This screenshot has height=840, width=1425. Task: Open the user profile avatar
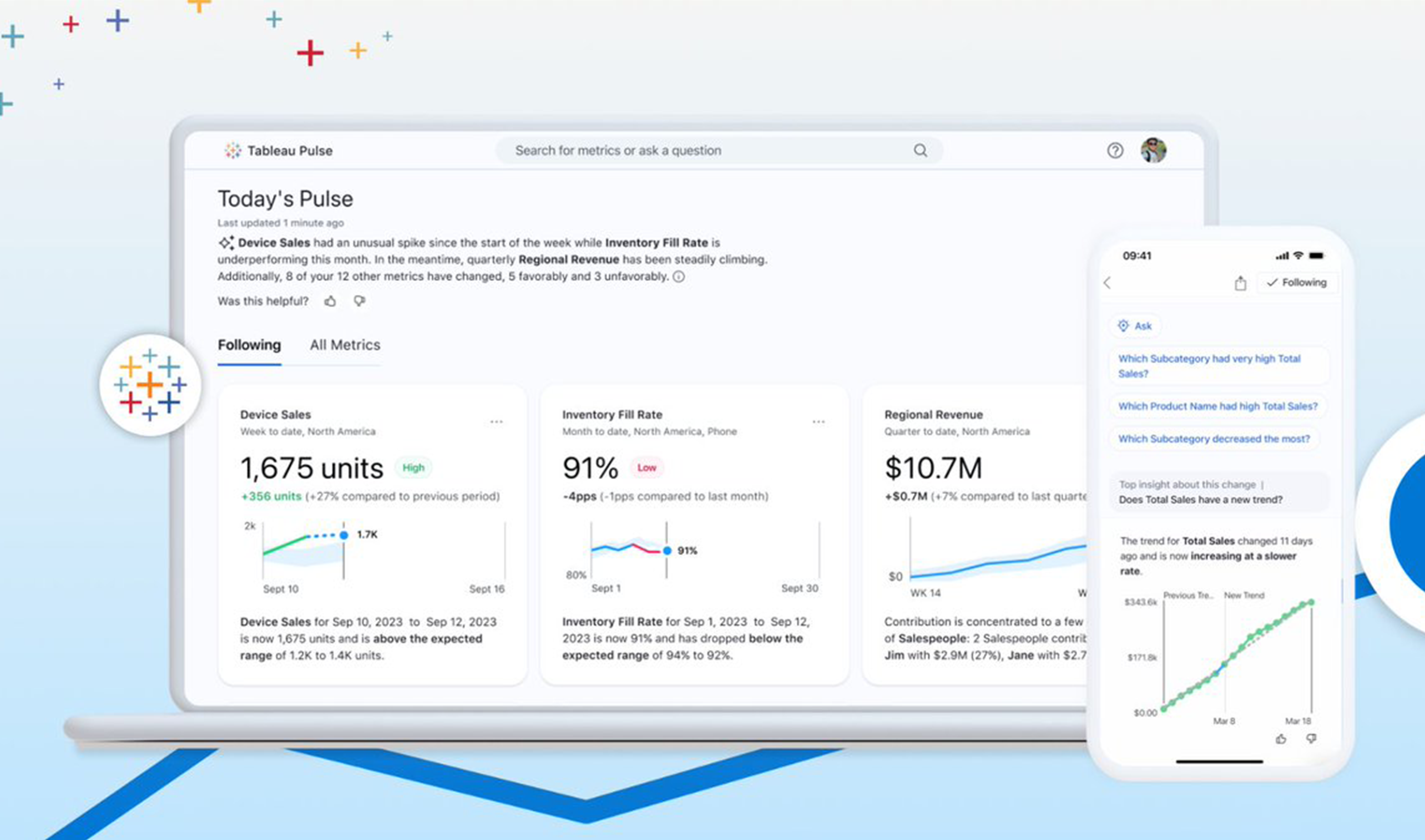point(1153,150)
